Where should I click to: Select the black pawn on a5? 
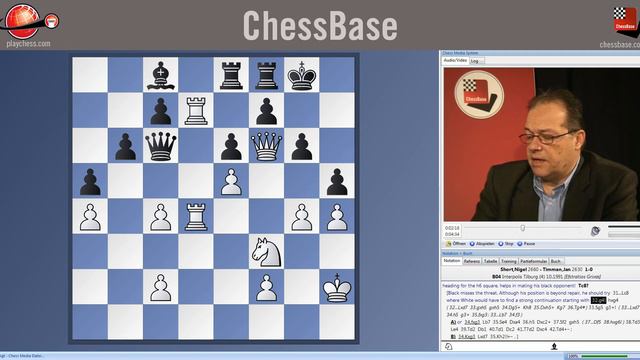pyautogui.click(x=90, y=181)
